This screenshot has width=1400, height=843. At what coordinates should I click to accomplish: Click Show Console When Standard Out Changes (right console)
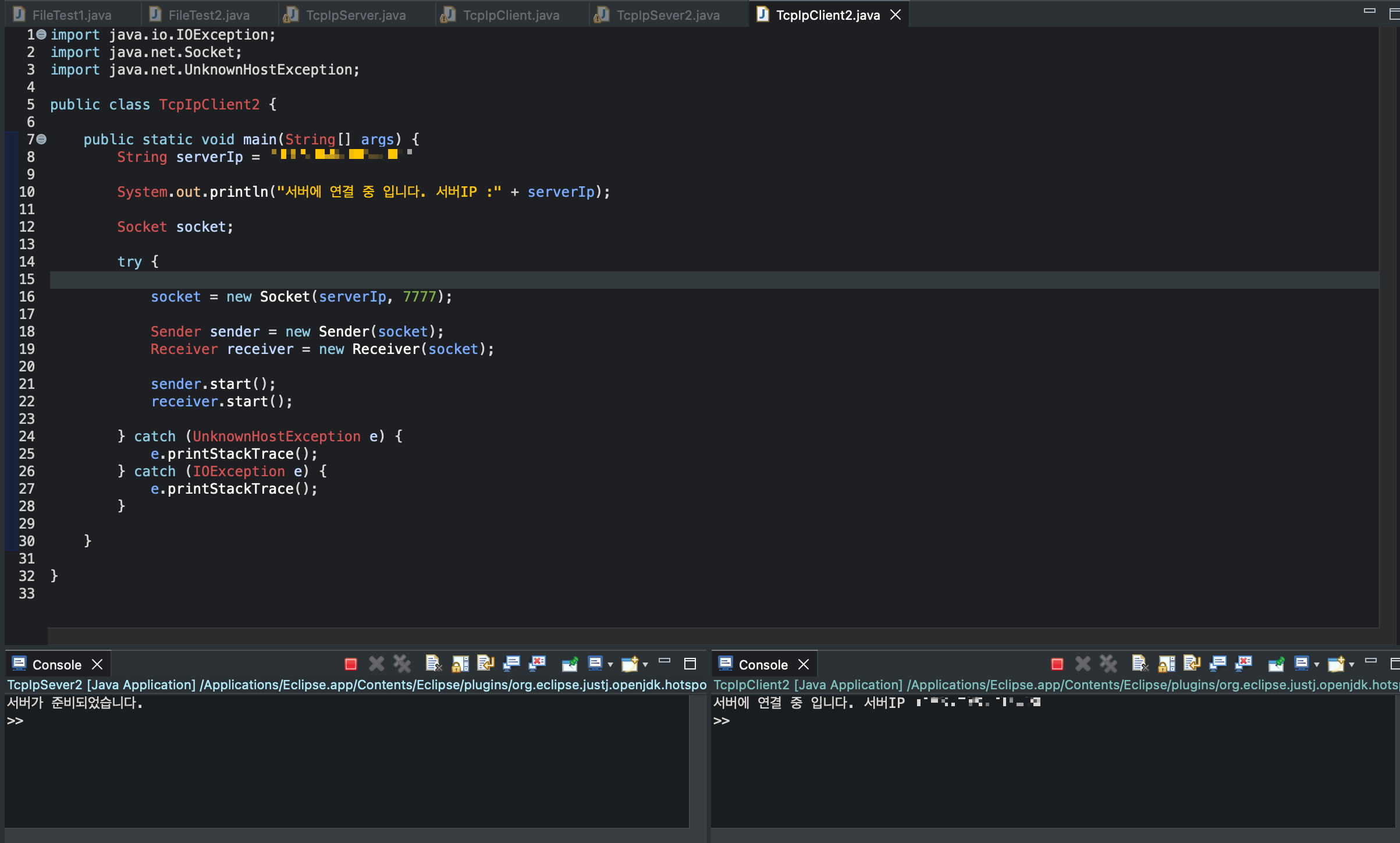[1217, 664]
